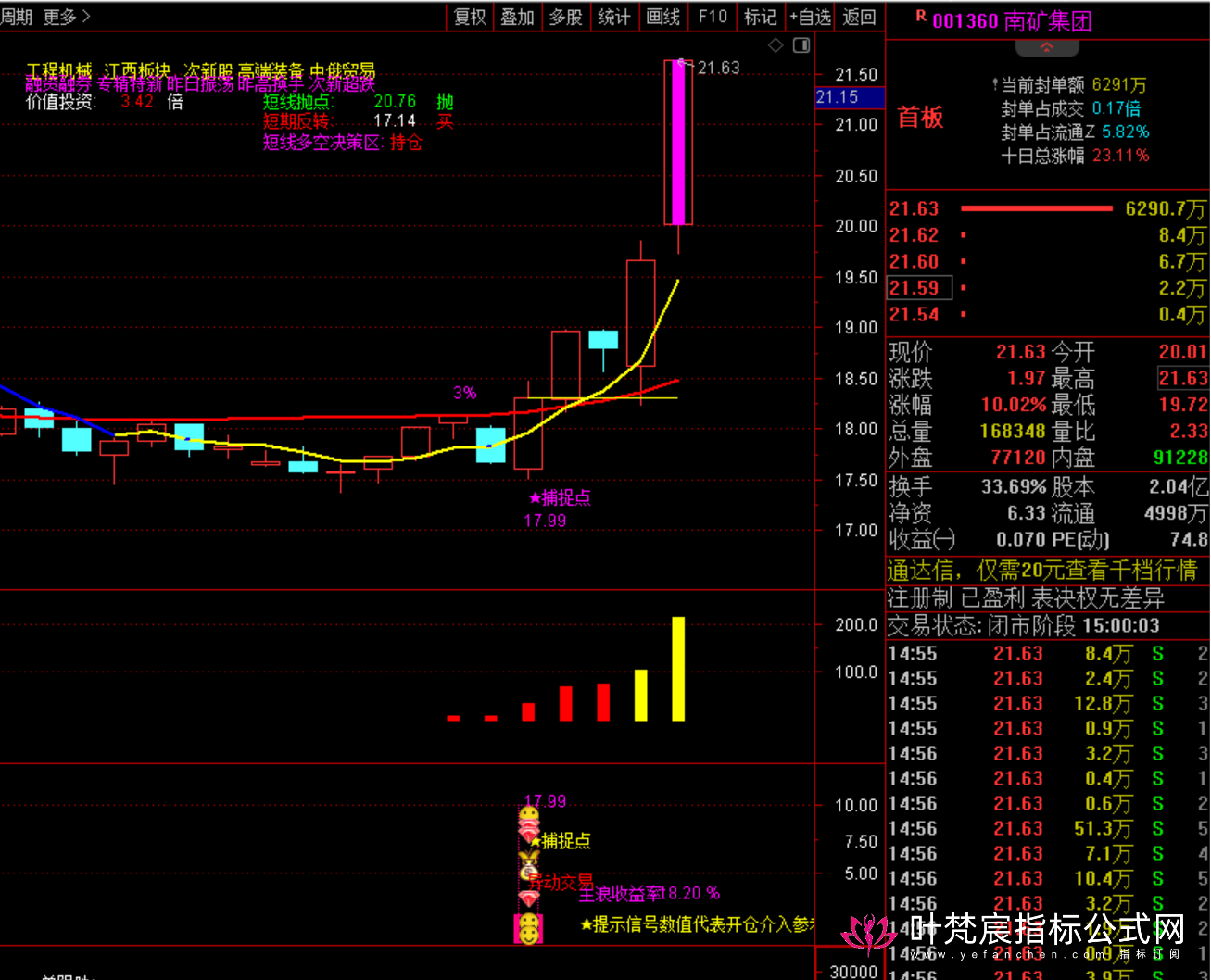Image resolution: width=1211 pixels, height=980 pixels.
Task: Click the tallest yellow bar in volume panel
Action: 678,669
